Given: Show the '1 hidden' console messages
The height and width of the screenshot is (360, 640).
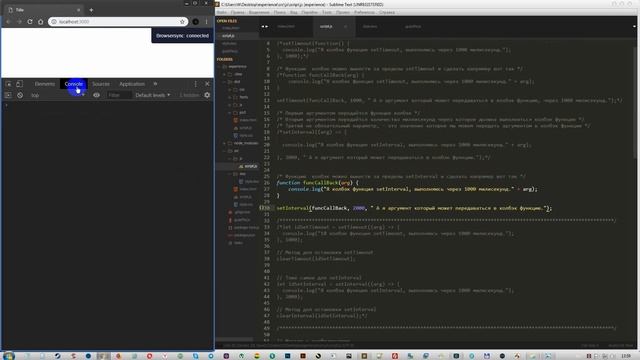Looking at the screenshot, I should (189, 95).
